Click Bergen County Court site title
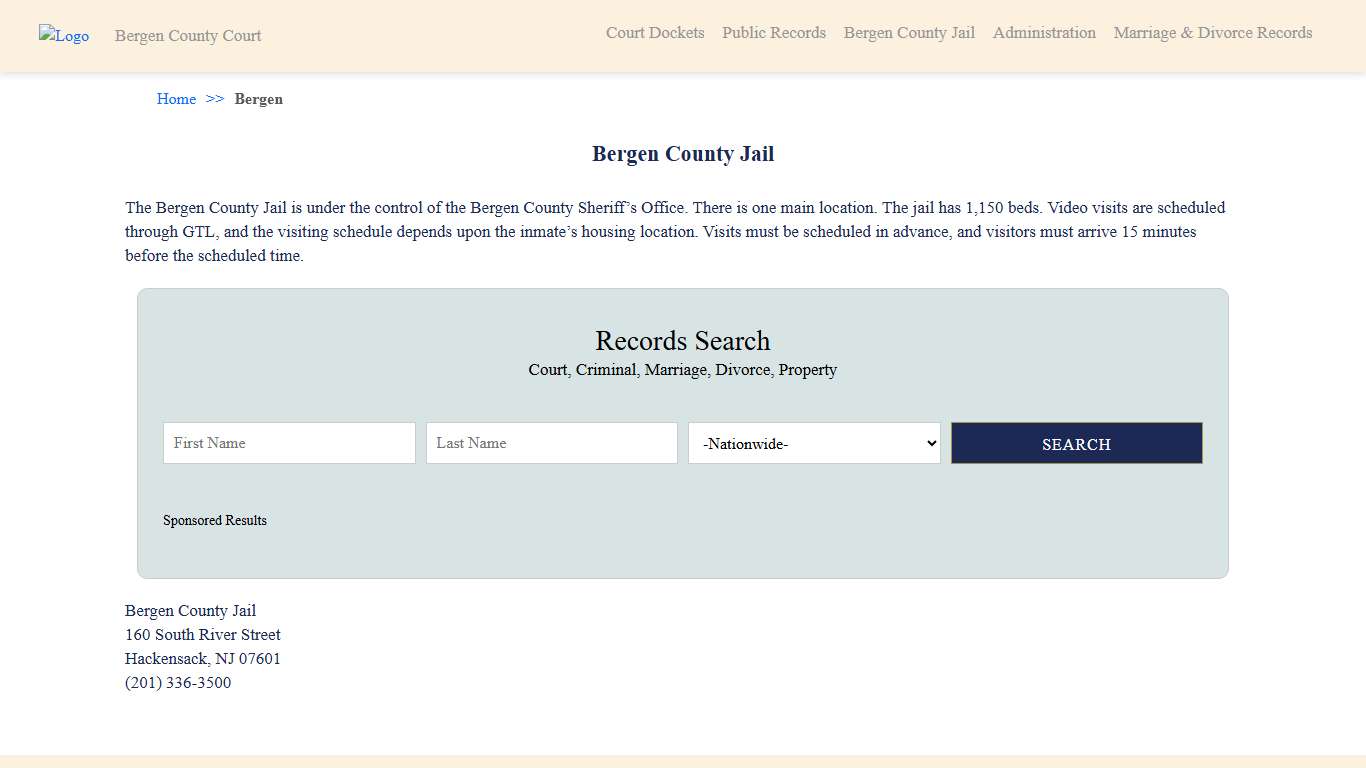The width and height of the screenshot is (1366, 768). click(x=187, y=36)
